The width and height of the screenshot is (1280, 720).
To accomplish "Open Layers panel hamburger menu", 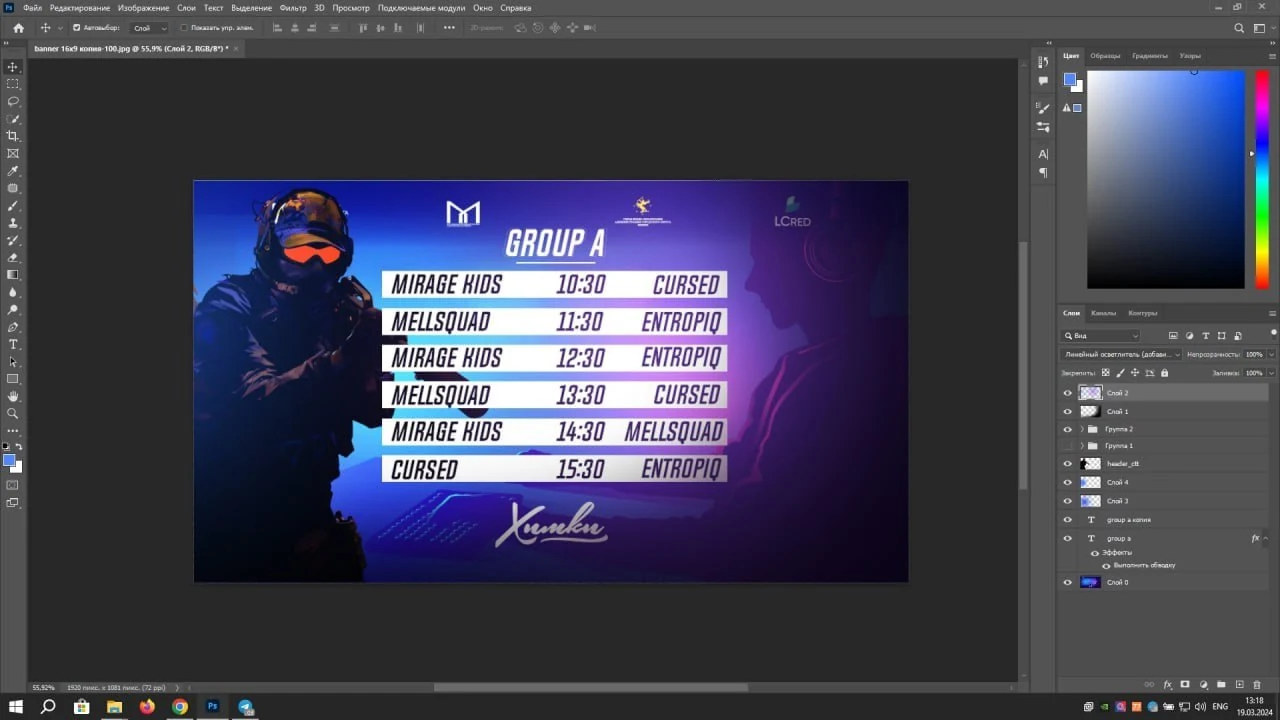I will pos(1272,313).
